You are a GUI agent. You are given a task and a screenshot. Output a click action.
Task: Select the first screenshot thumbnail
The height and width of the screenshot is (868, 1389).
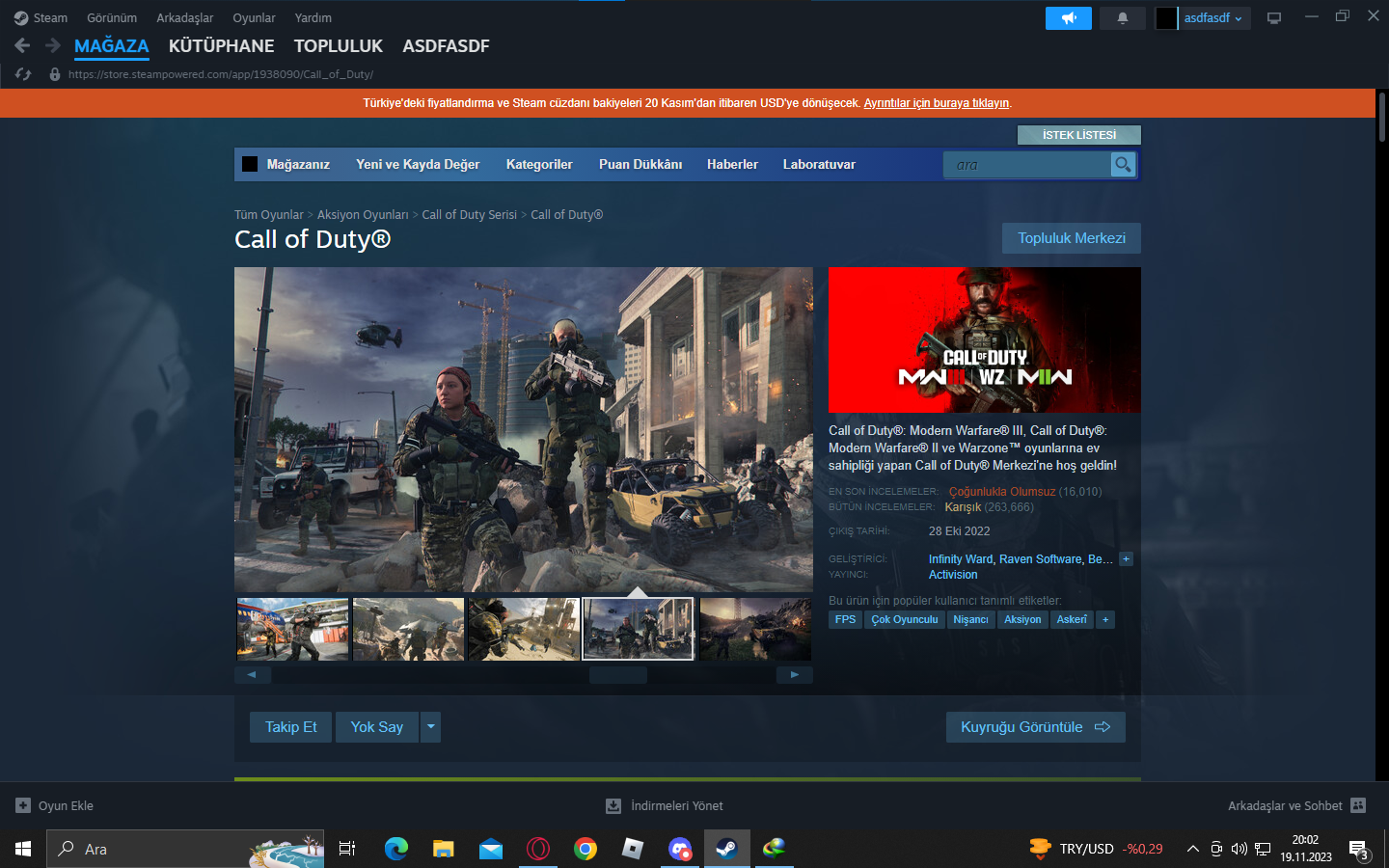pyautogui.click(x=293, y=629)
